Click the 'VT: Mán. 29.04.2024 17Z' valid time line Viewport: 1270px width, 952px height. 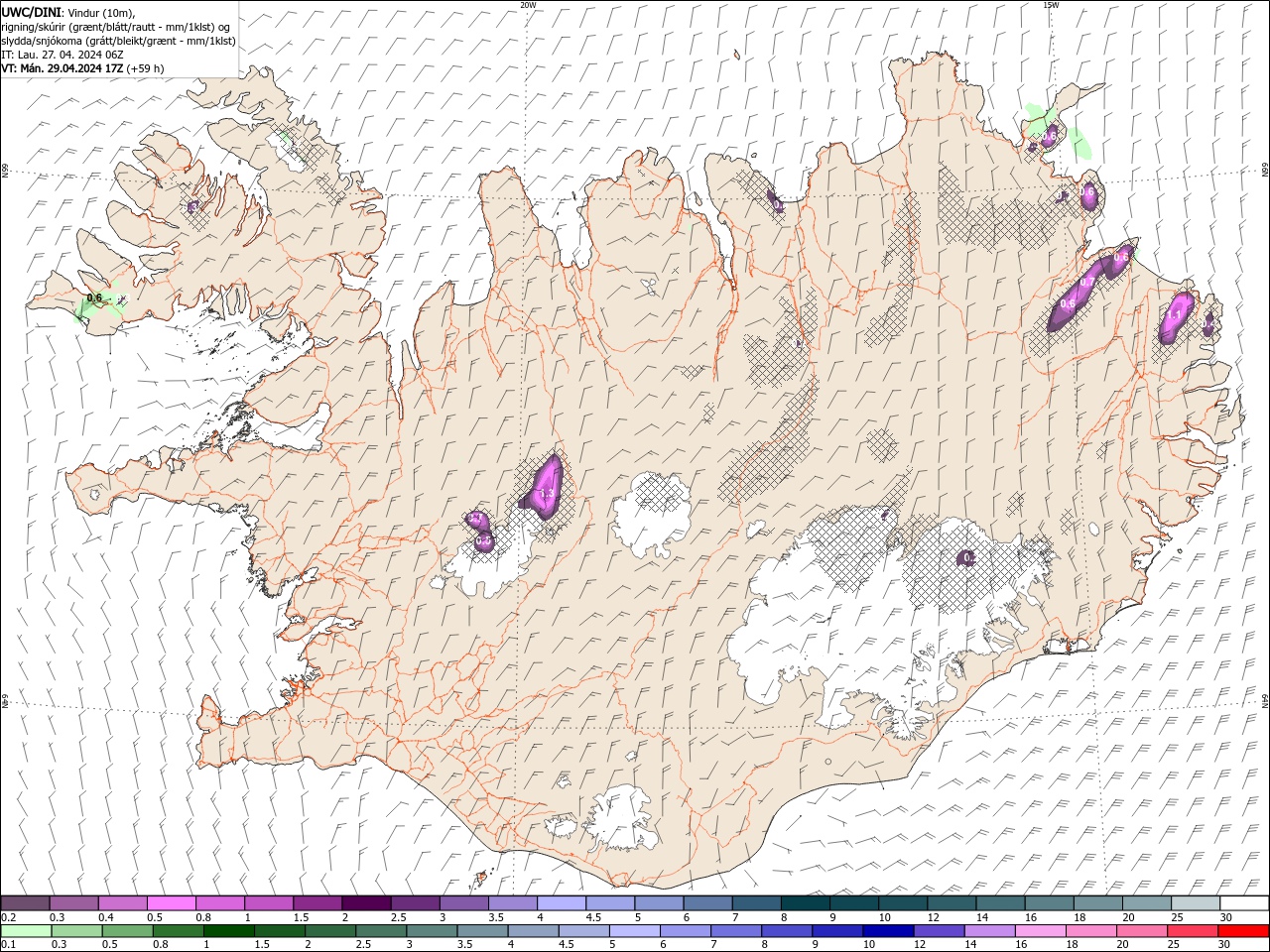[62, 68]
